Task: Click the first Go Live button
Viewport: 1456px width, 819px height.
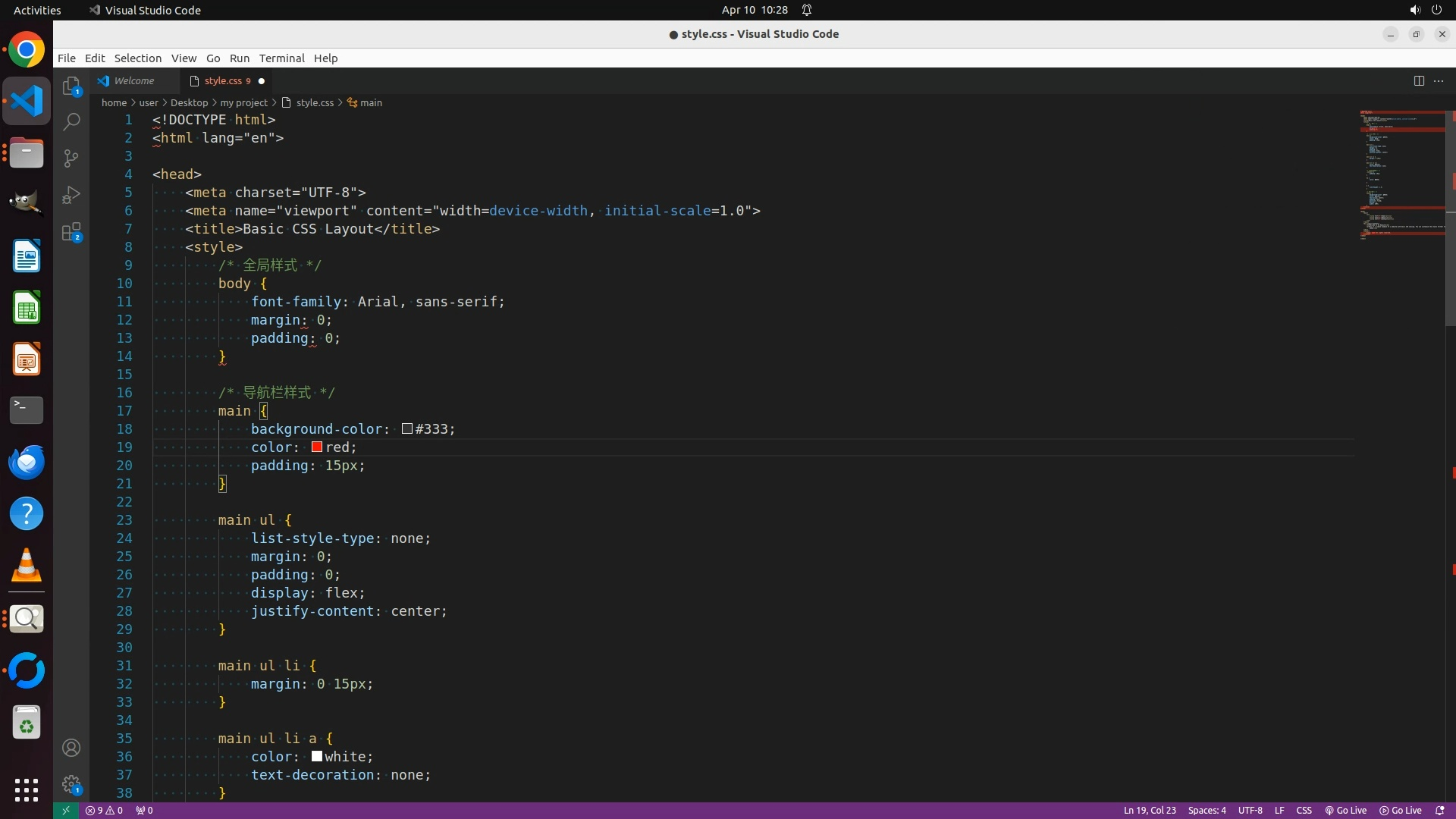Action: click(x=1345, y=810)
